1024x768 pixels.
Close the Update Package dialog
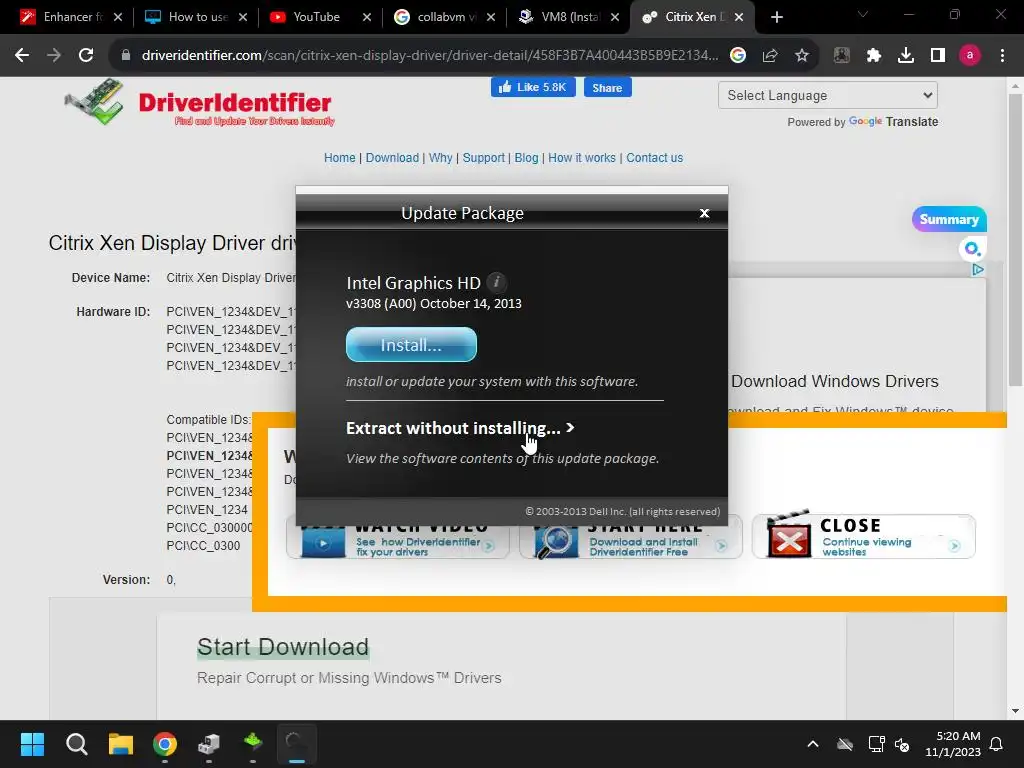pos(704,213)
